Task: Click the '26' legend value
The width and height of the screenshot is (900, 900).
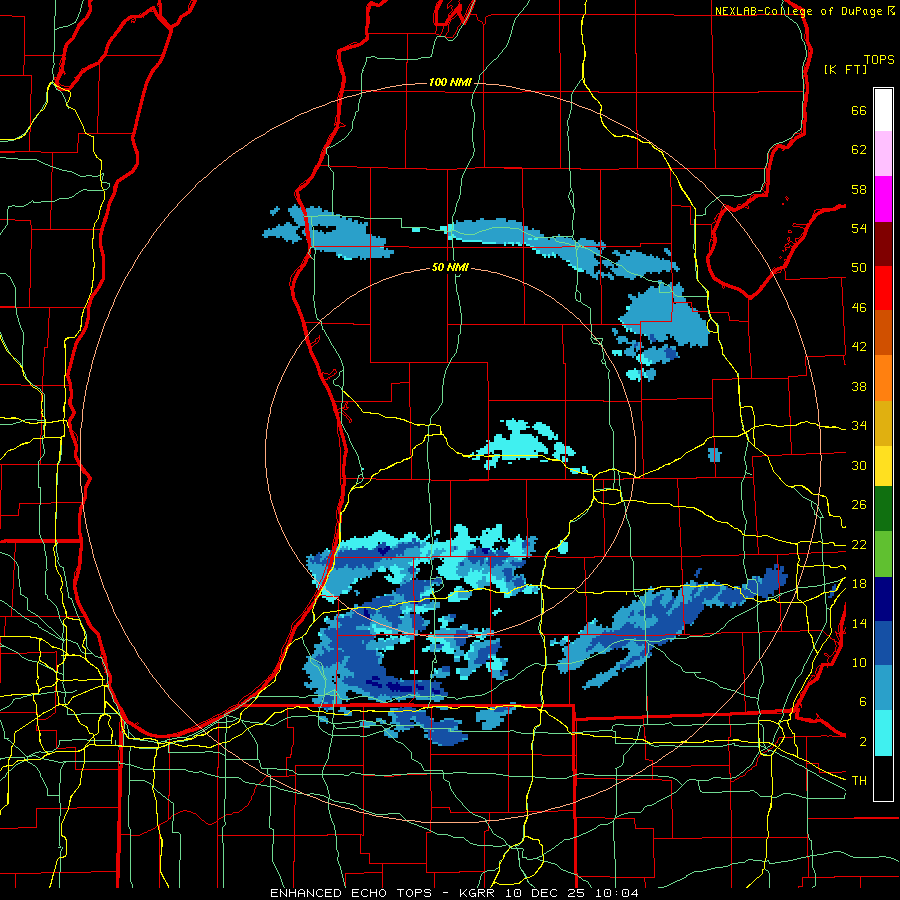Action: 859,505
